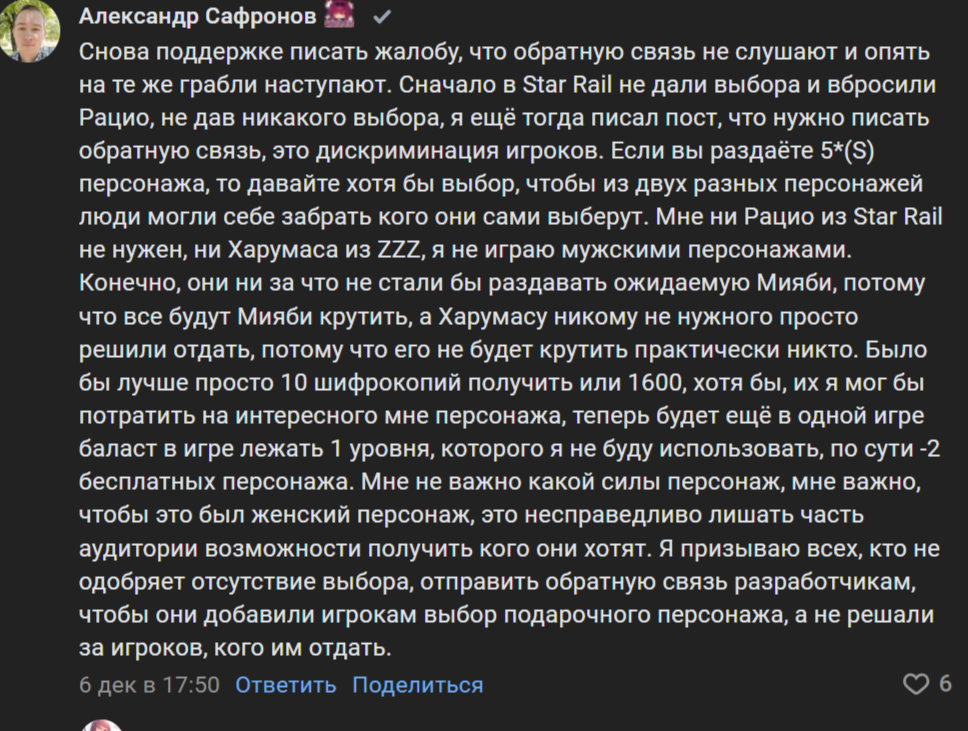The height and width of the screenshot is (731, 968).
Task: Open the partially visible avatar of the next commenter
Action: [x=101, y=725]
